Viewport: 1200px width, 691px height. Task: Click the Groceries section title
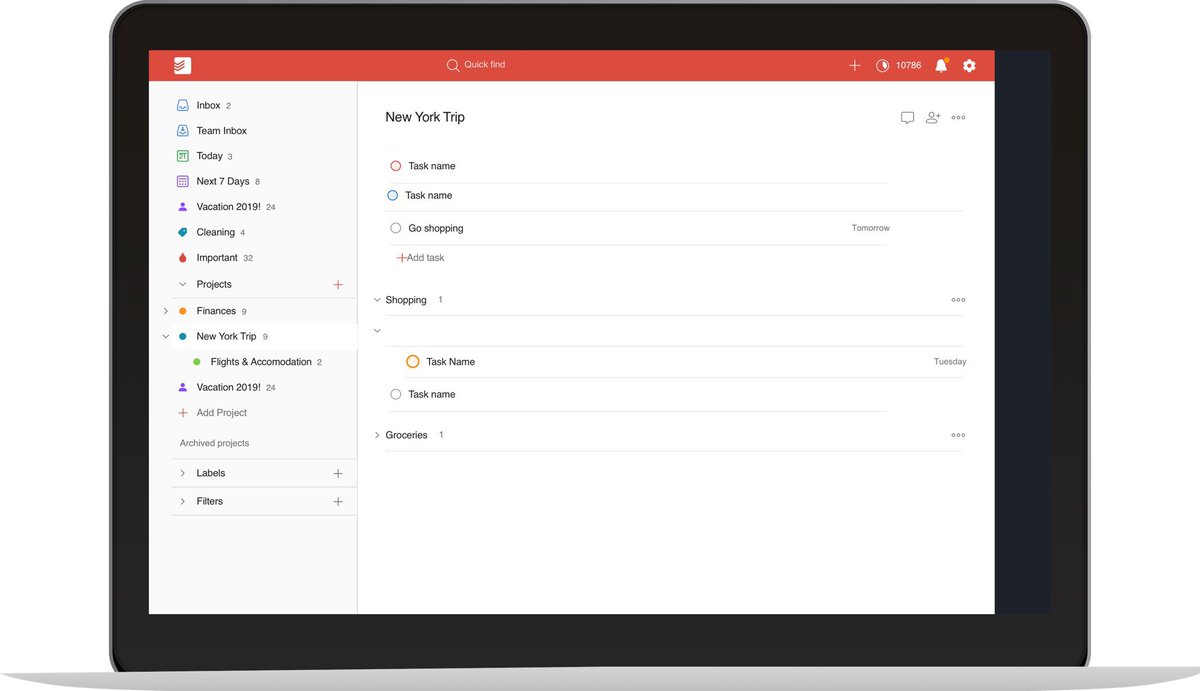click(x=406, y=435)
